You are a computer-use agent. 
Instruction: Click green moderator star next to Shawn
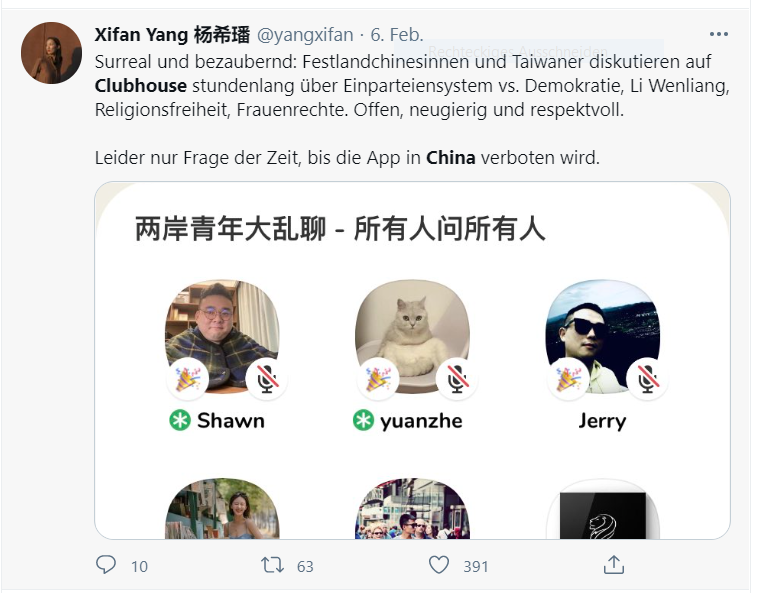(180, 420)
